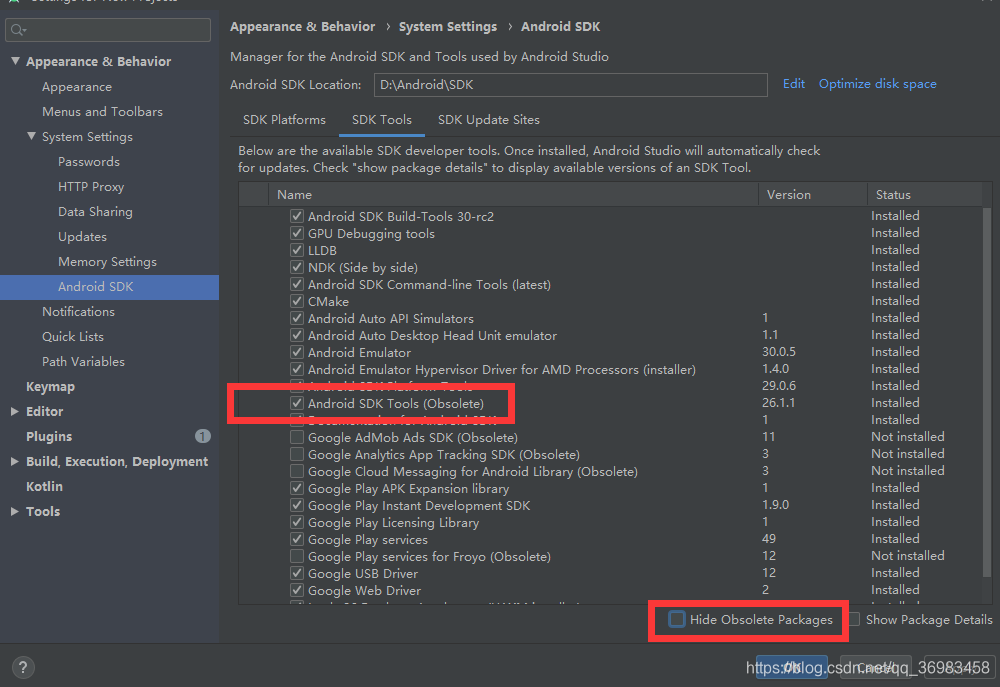Check Google AdMob Ads SDK (Obsolete)
The image size is (1000, 687).
click(297, 438)
